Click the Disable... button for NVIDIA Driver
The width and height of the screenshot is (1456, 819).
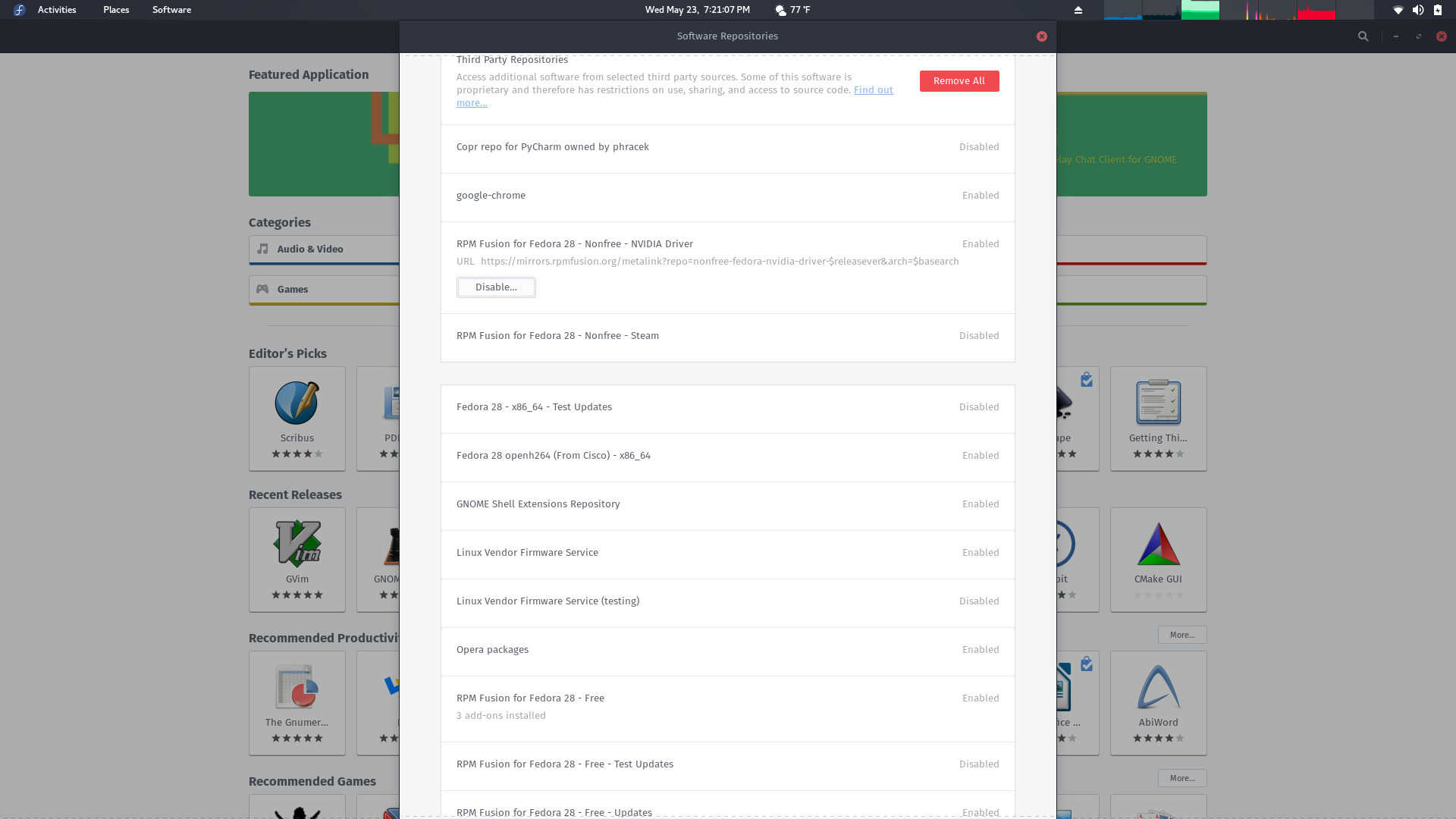496,287
